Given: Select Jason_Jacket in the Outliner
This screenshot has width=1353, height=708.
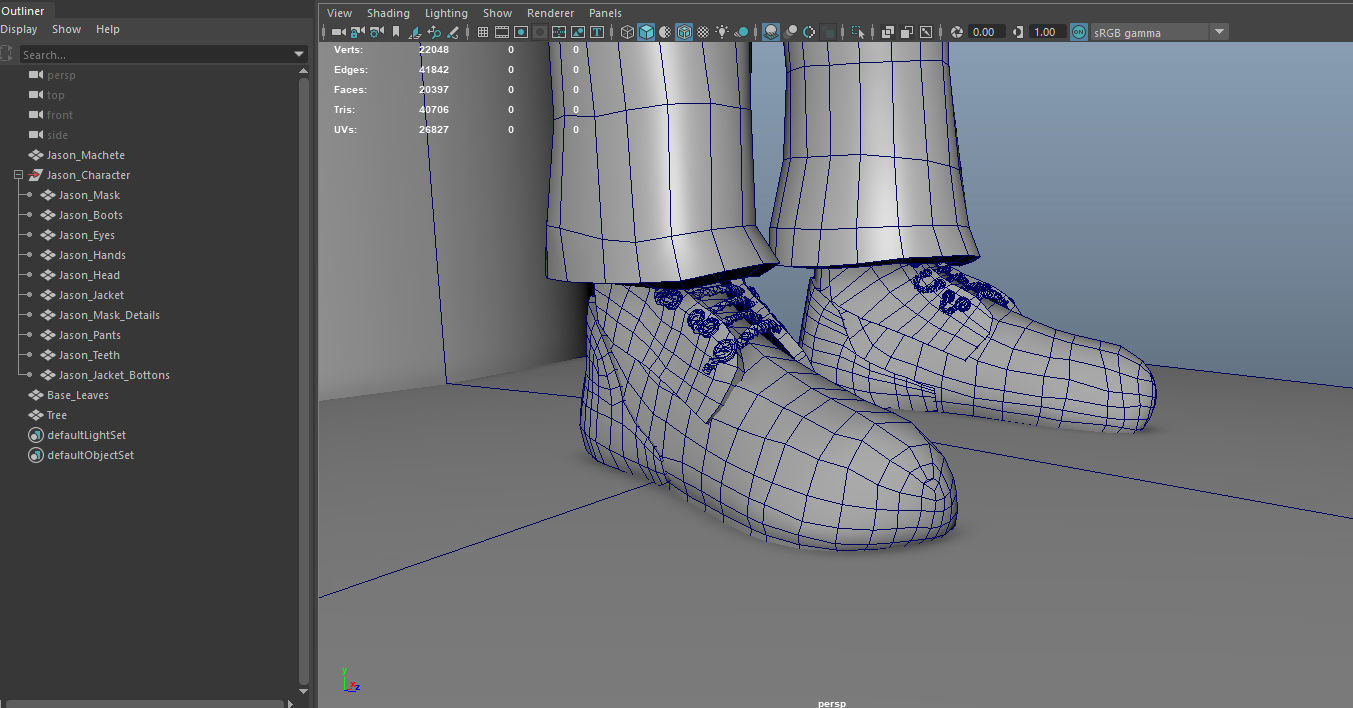Looking at the screenshot, I should (x=91, y=295).
